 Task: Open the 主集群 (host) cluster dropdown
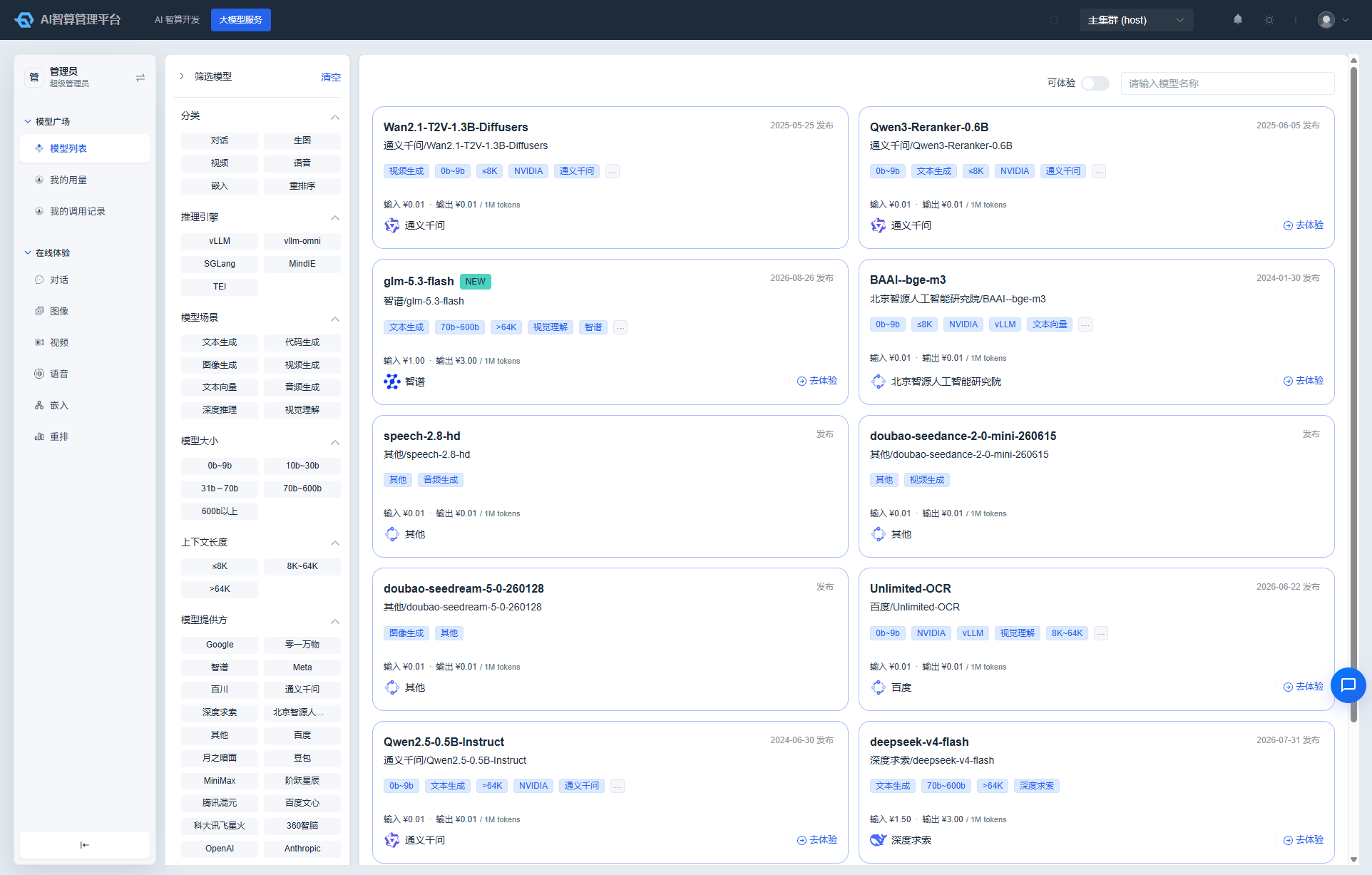[1136, 20]
